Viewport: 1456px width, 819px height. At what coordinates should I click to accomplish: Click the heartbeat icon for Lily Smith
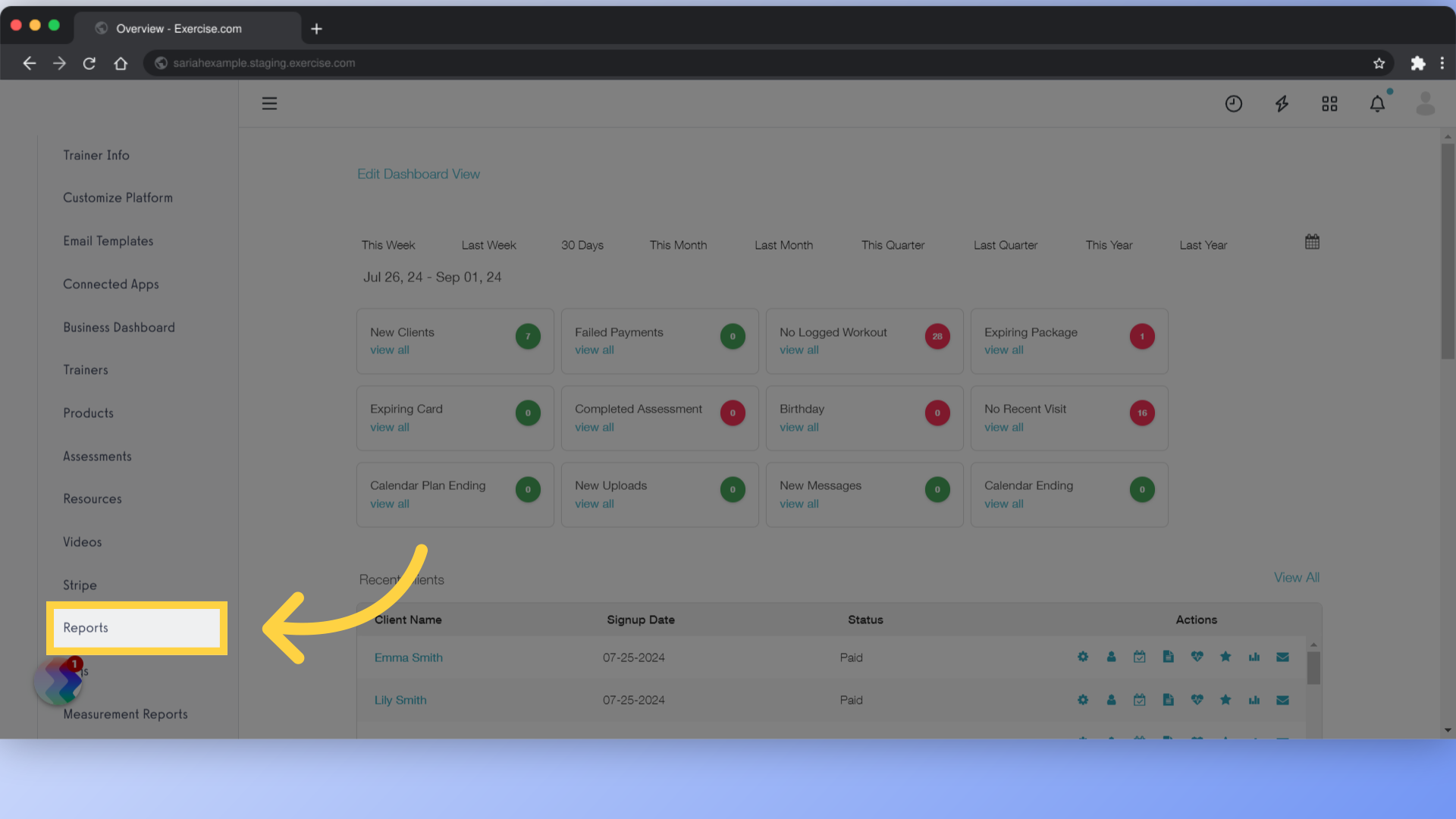[1197, 700]
